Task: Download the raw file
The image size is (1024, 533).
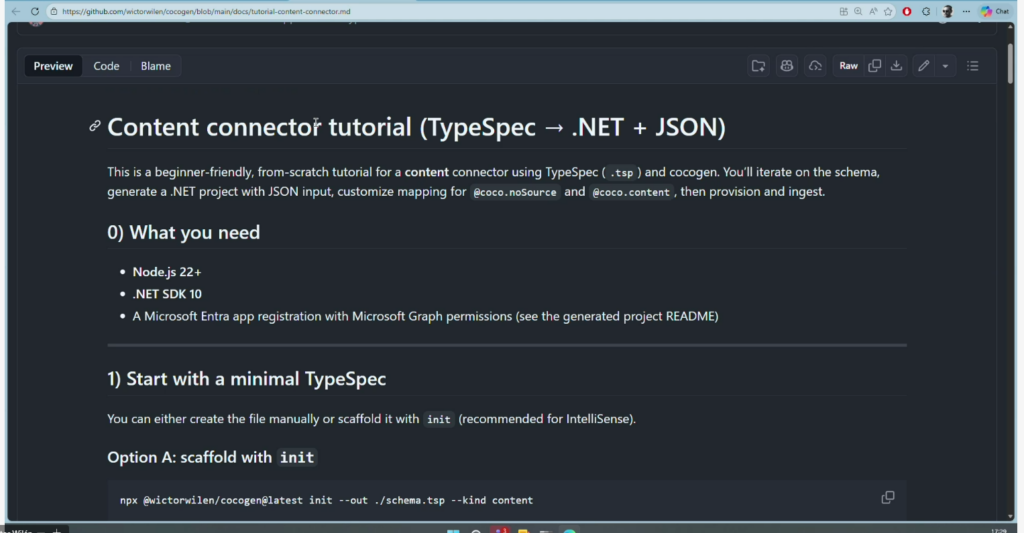Action: pos(897,66)
